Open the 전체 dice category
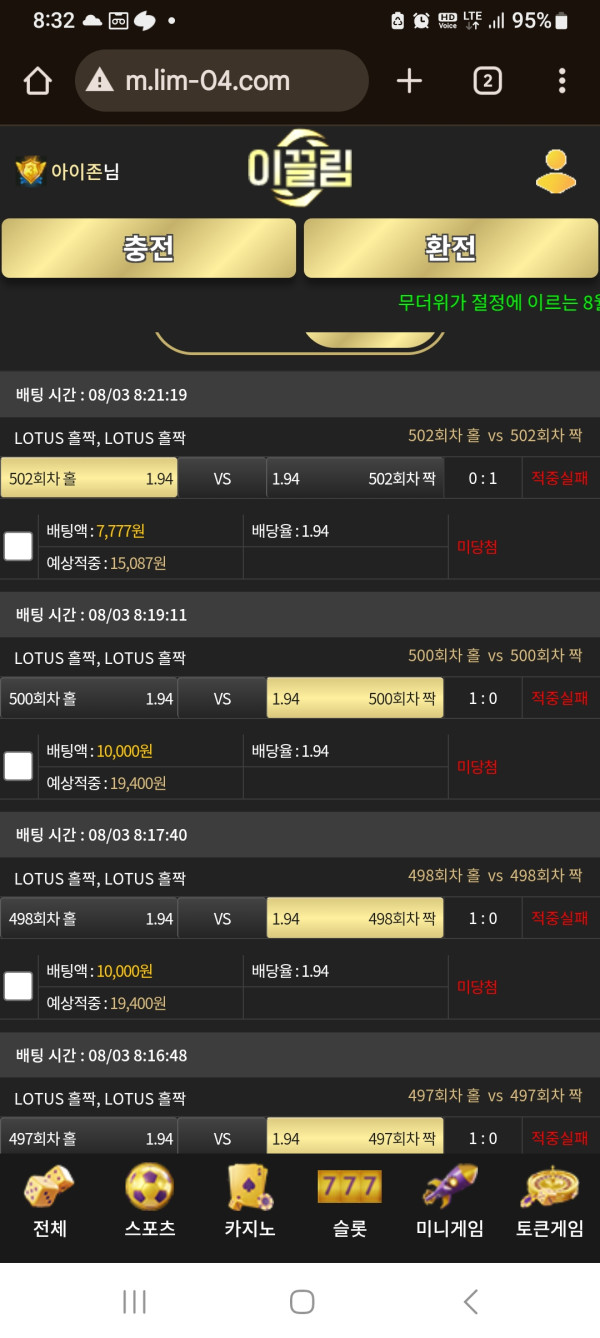This screenshot has width=600, height=1338. pos(49,1201)
